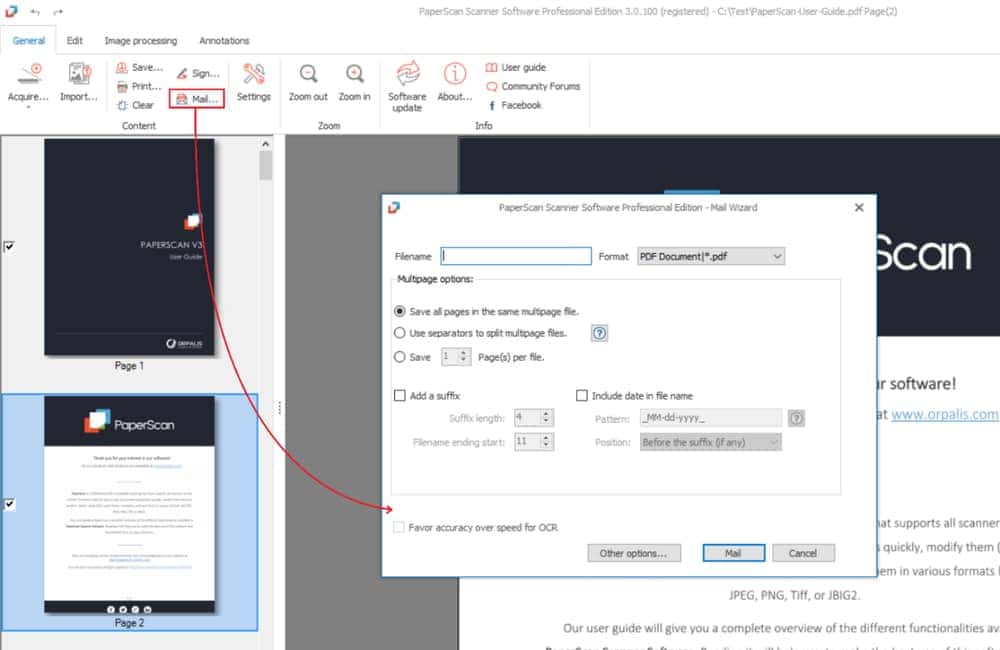Click the Mail button in the dialog

(733, 553)
